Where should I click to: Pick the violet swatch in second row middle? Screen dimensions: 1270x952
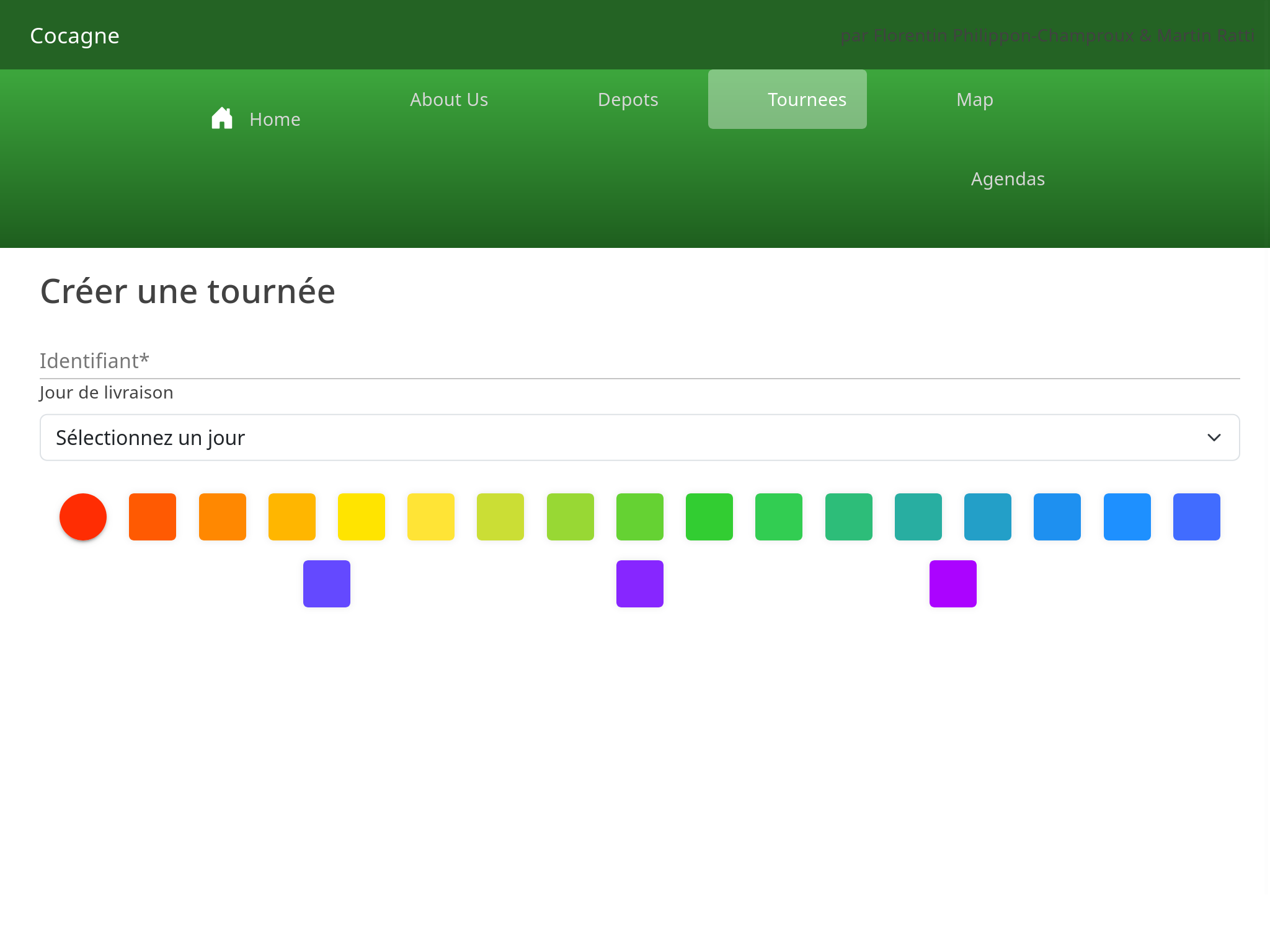pyautogui.click(x=640, y=584)
